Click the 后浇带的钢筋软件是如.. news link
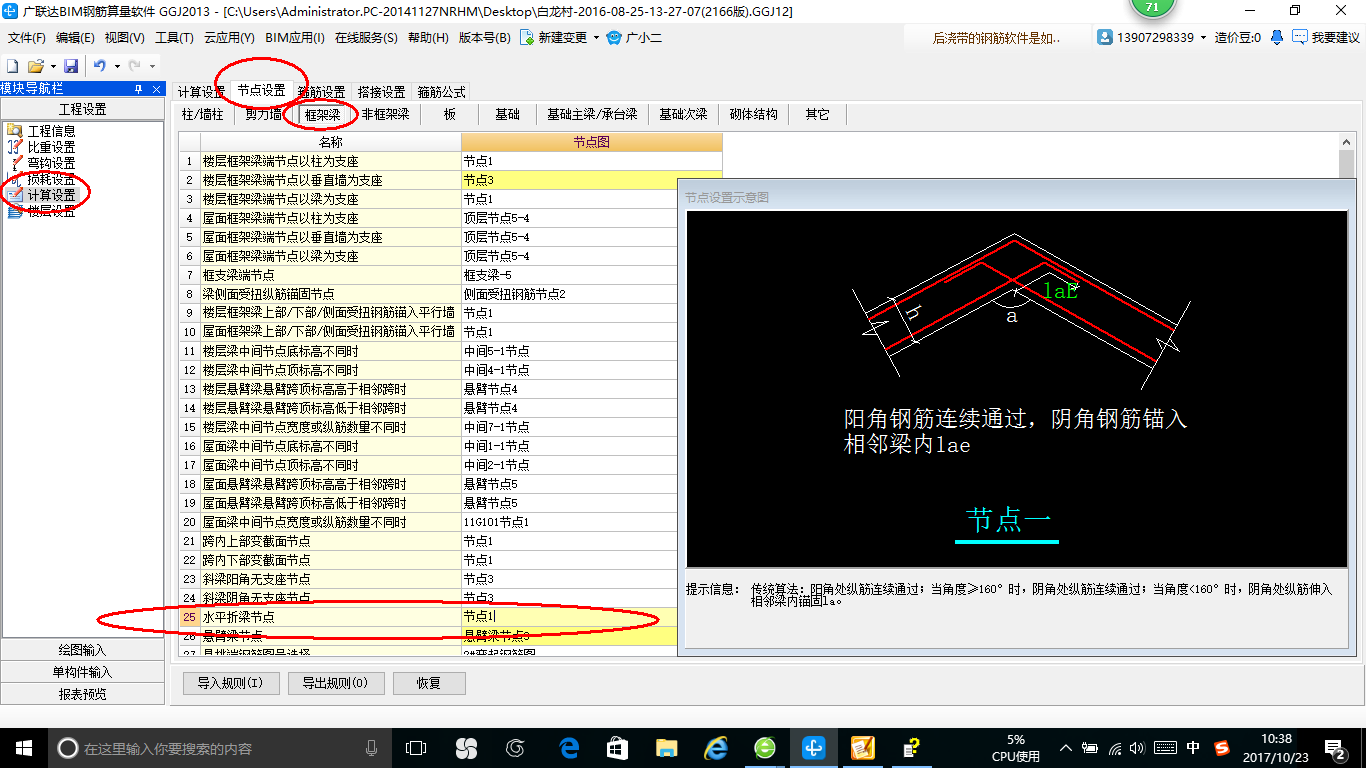 (996, 38)
